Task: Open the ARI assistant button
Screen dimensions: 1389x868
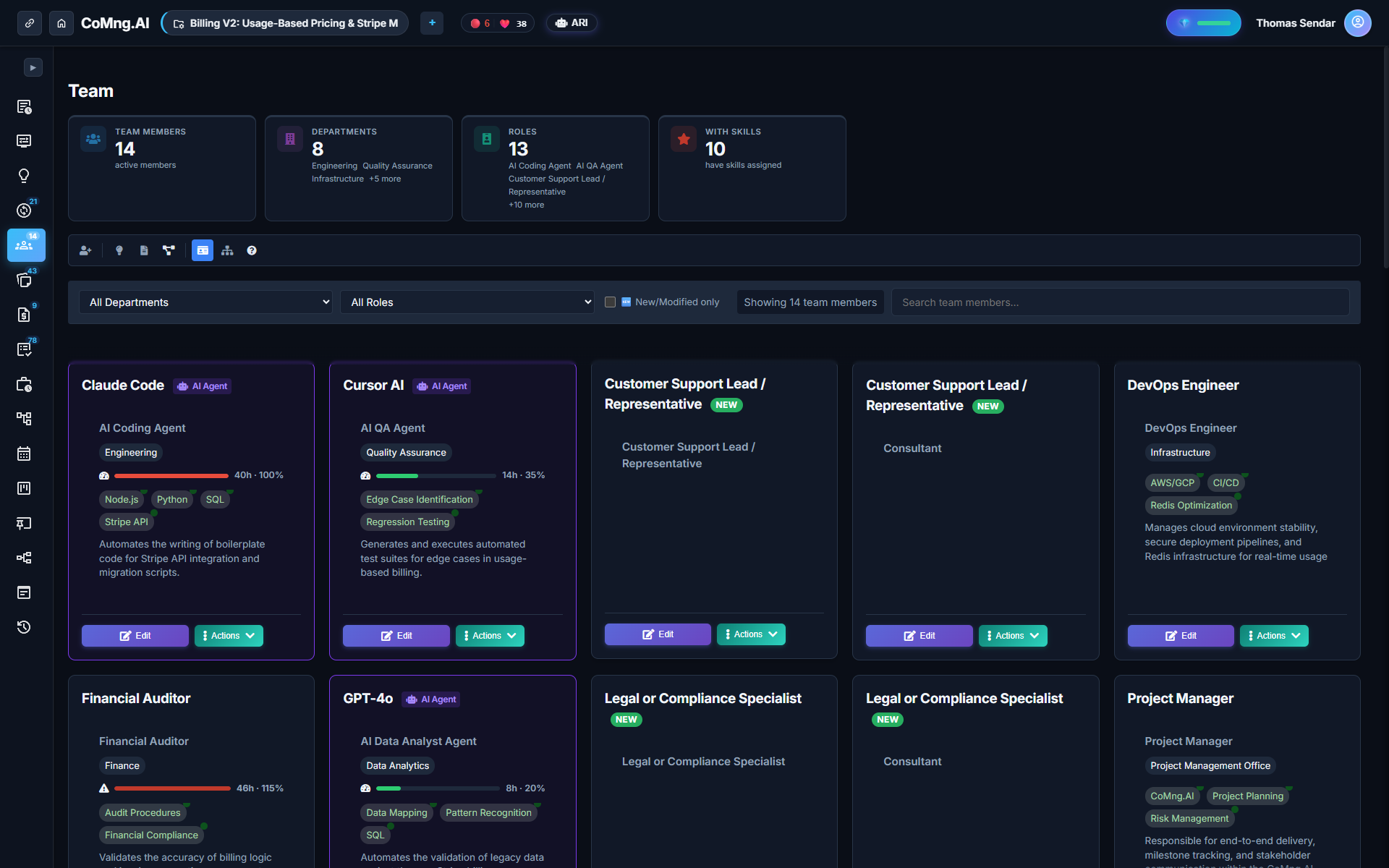Action: (x=572, y=23)
